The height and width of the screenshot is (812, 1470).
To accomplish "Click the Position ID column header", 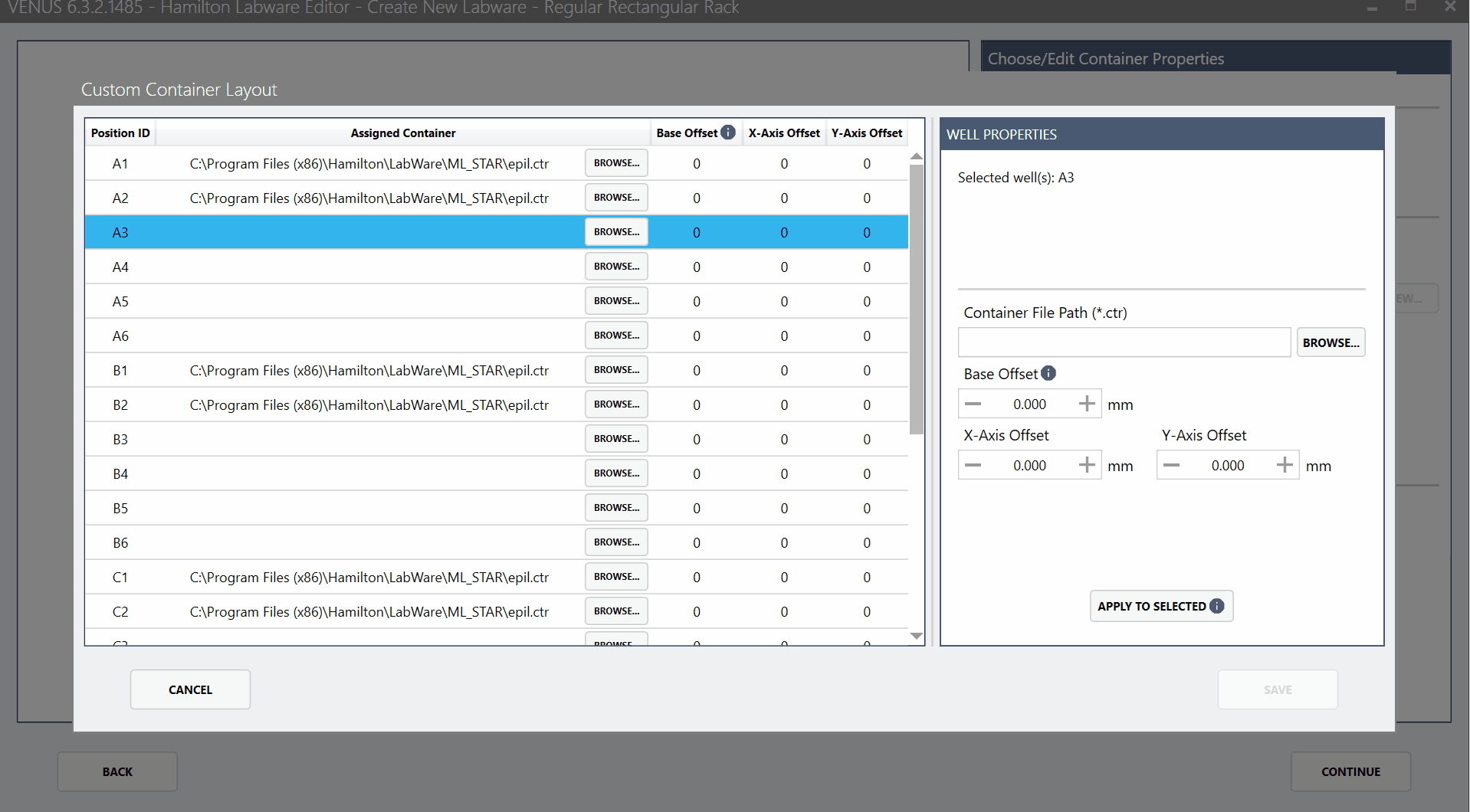I will click(120, 133).
